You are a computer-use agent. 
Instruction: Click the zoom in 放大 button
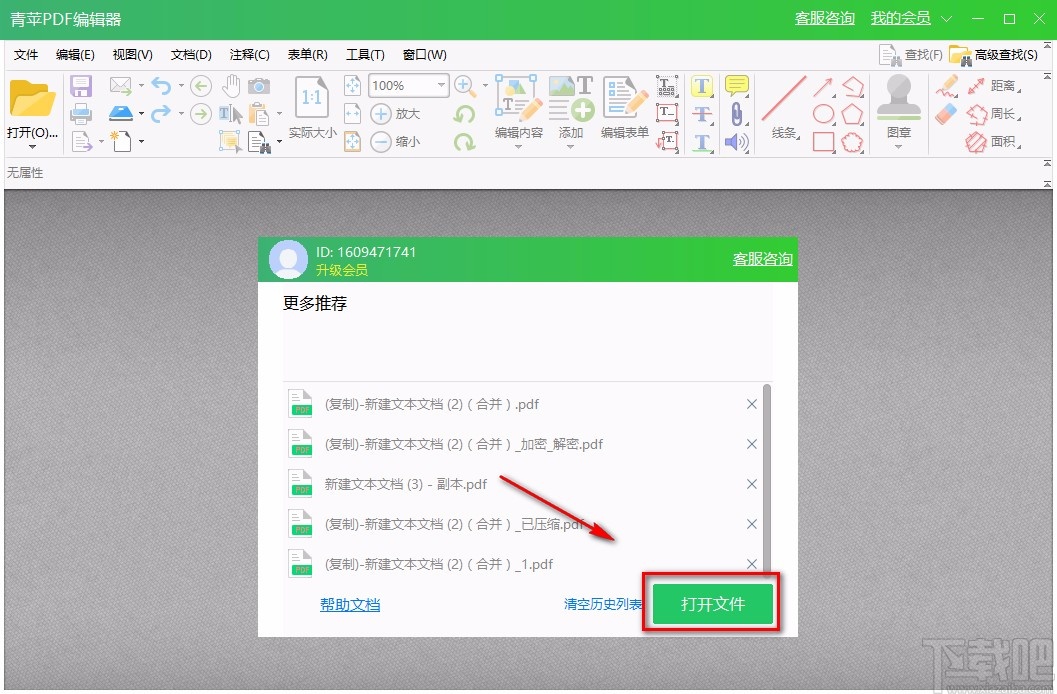pyautogui.click(x=396, y=114)
